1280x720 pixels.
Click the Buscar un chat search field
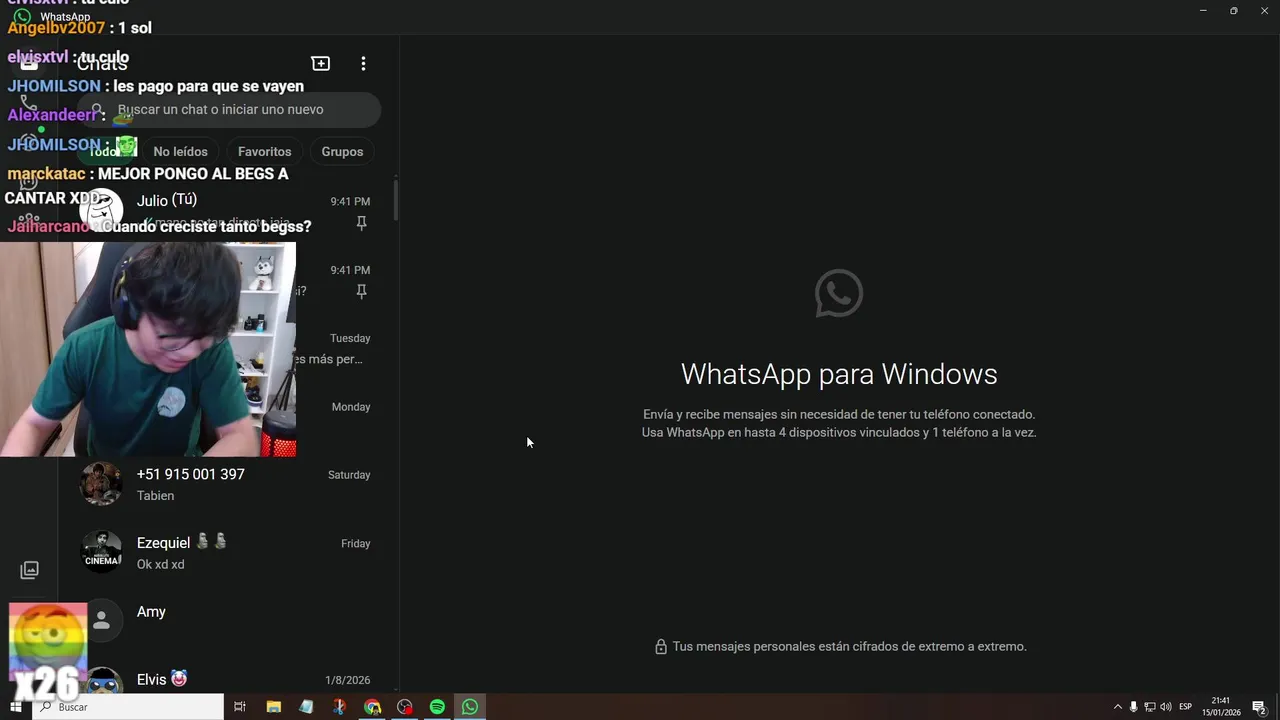click(x=229, y=110)
